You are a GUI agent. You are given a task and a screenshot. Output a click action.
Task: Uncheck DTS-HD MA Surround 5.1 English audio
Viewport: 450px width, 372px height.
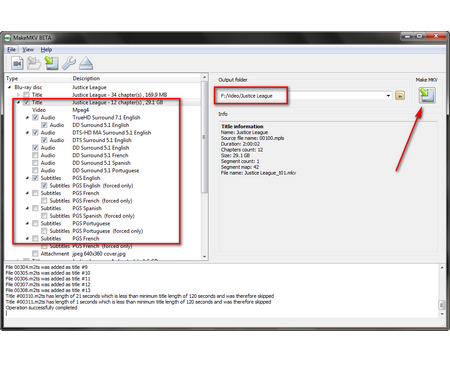pos(35,133)
